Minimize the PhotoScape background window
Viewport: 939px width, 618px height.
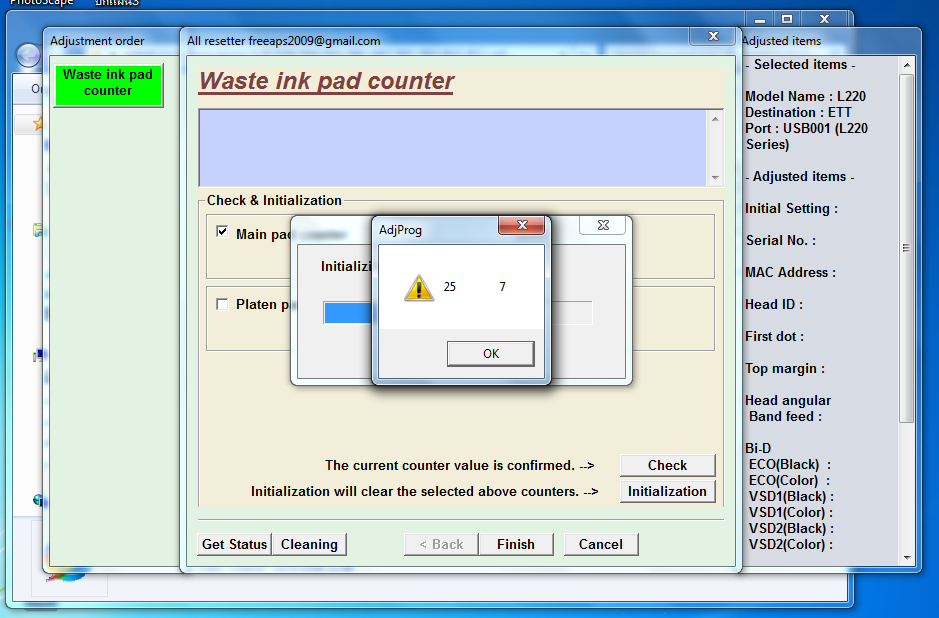click(760, 19)
